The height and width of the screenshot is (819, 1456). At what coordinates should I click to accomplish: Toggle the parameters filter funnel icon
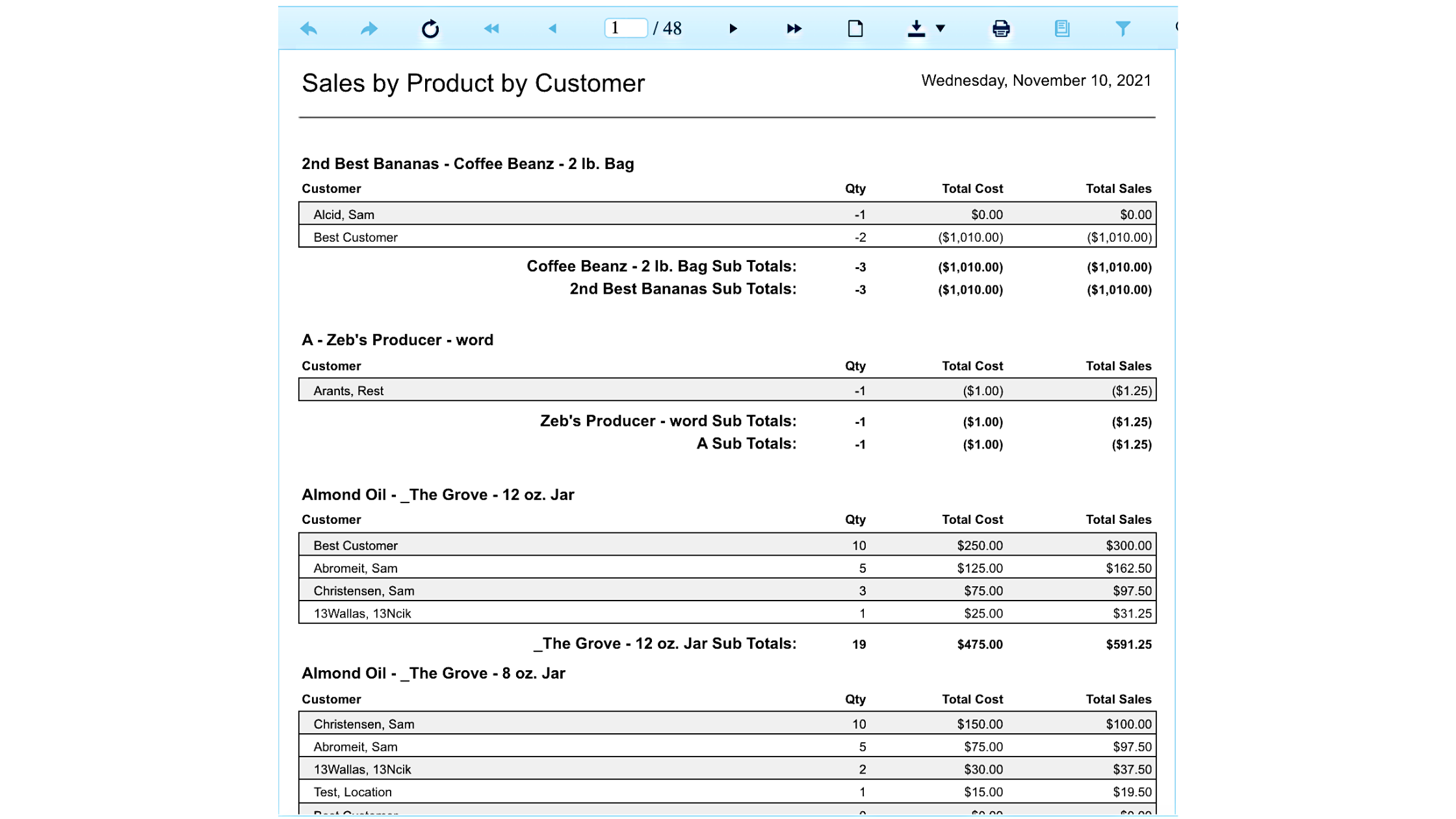point(1123,29)
